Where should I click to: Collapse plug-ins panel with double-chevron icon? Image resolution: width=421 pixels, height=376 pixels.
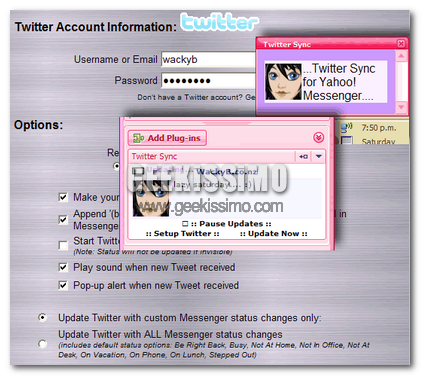click(x=319, y=137)
